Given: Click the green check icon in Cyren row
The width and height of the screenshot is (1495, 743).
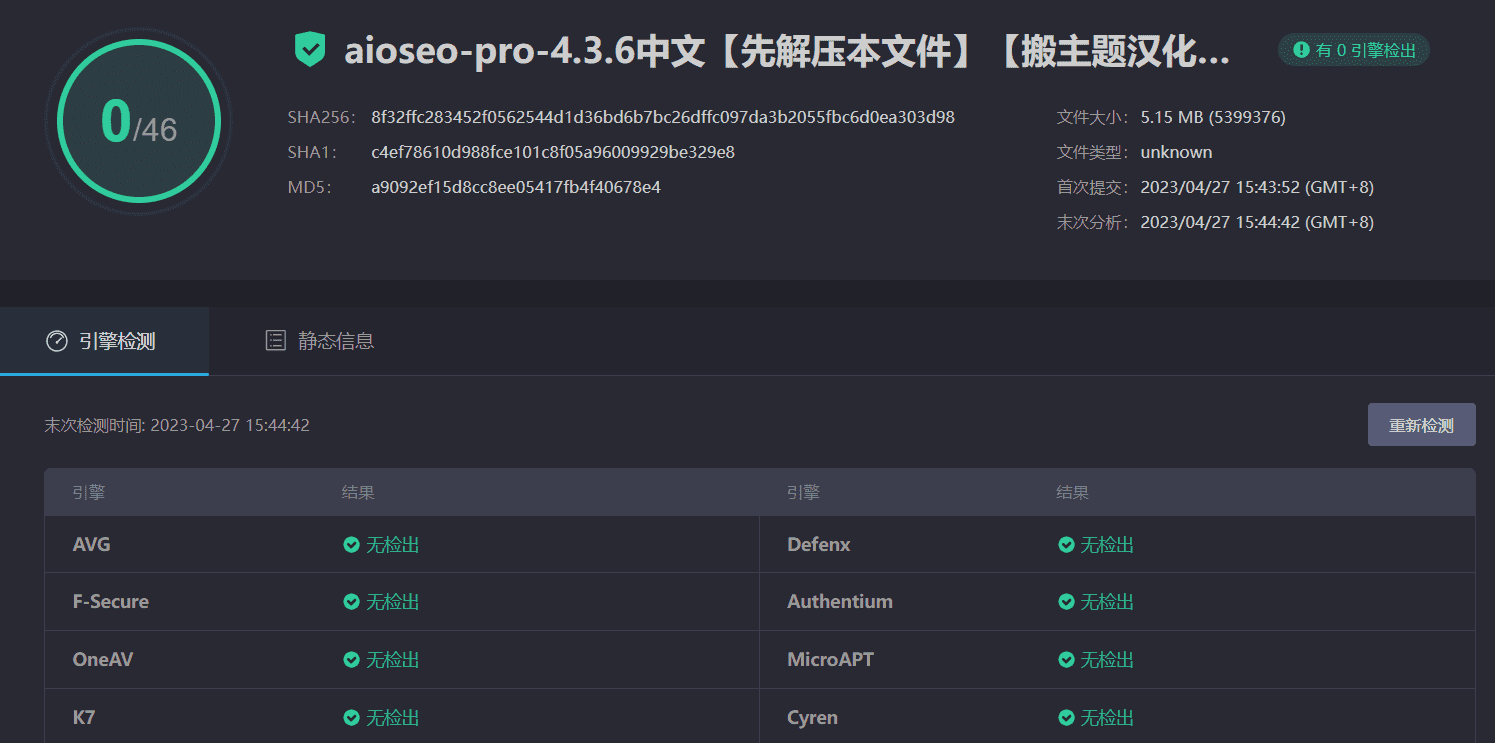Looking at the screenshot, I should coord(1066,718).
